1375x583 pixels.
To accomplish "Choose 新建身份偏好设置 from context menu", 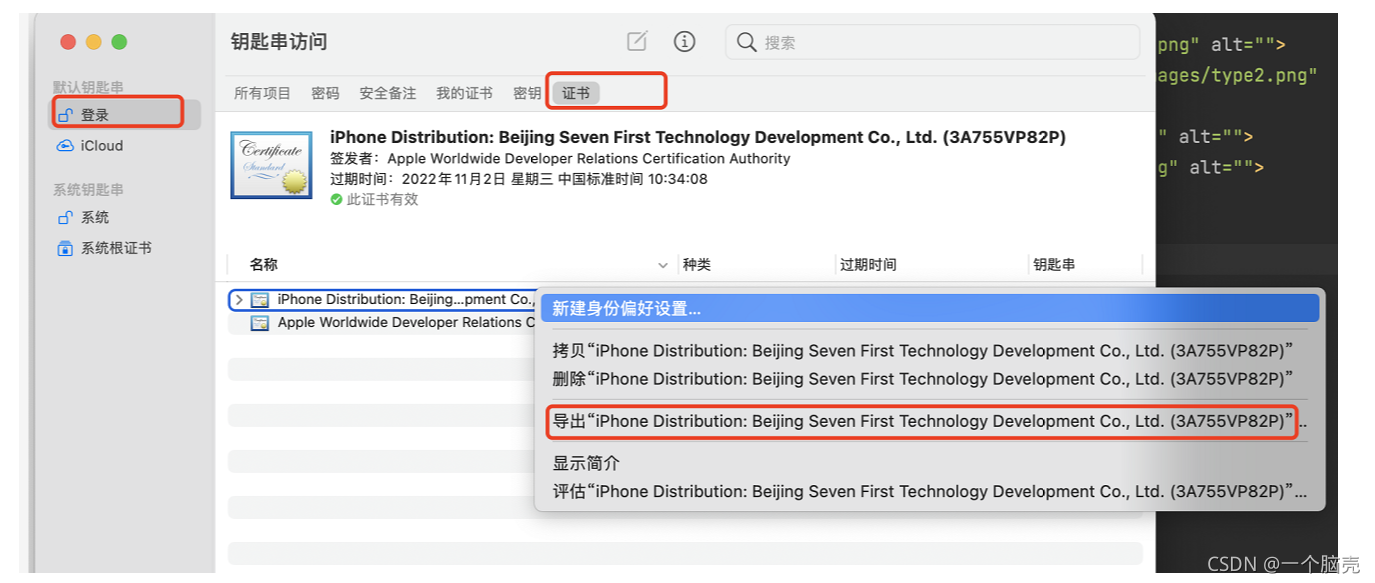I will coord(930,308).
